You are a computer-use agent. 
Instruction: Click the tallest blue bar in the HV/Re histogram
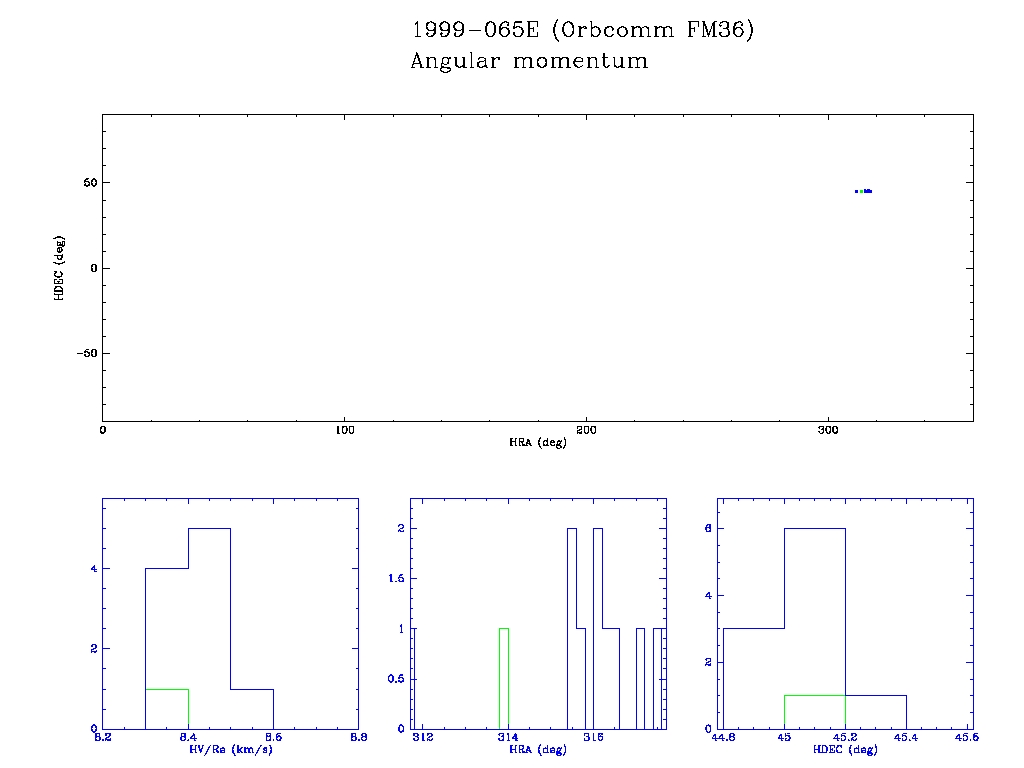pos(209,628)
